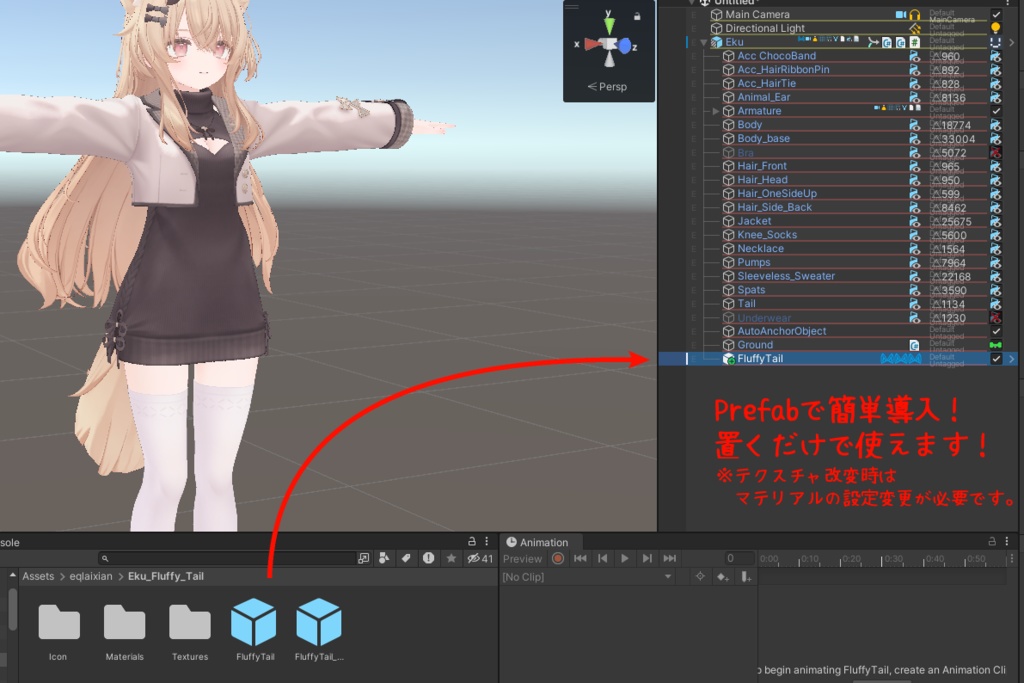
Task: Click the Project panel search field
Action: click(x=226, y=558)
